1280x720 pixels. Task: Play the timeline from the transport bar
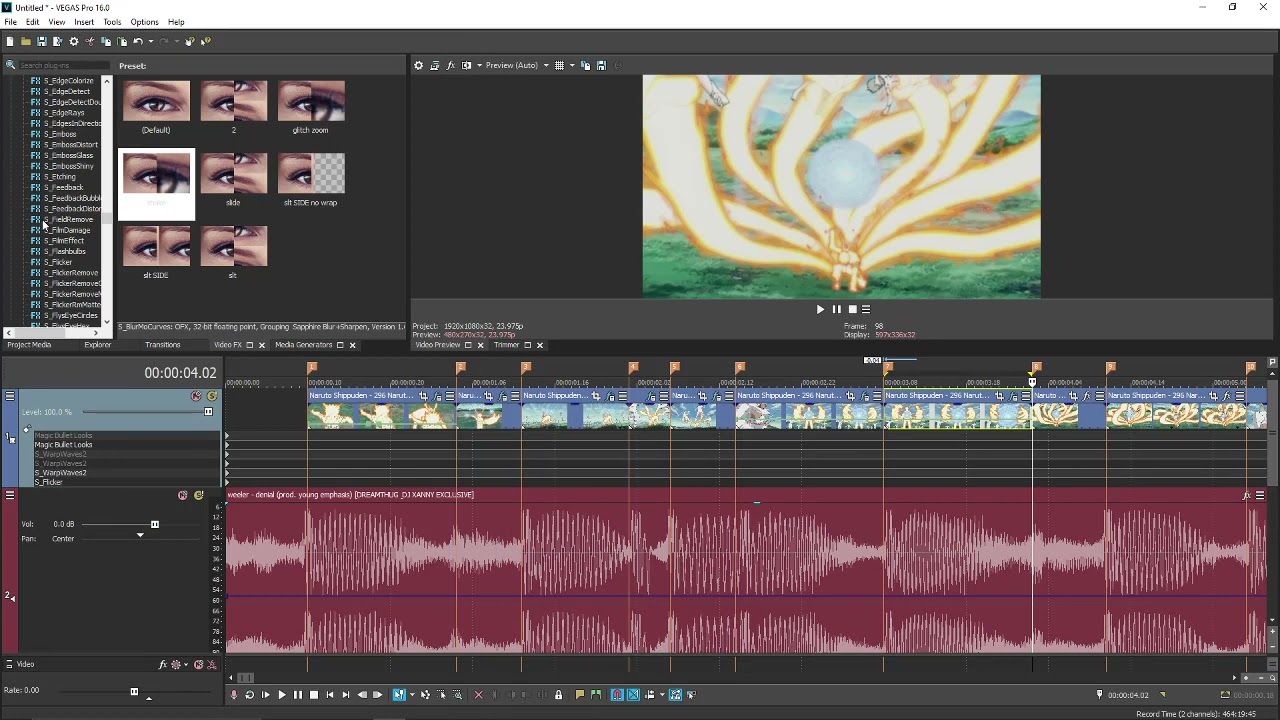tap(282, 695)
